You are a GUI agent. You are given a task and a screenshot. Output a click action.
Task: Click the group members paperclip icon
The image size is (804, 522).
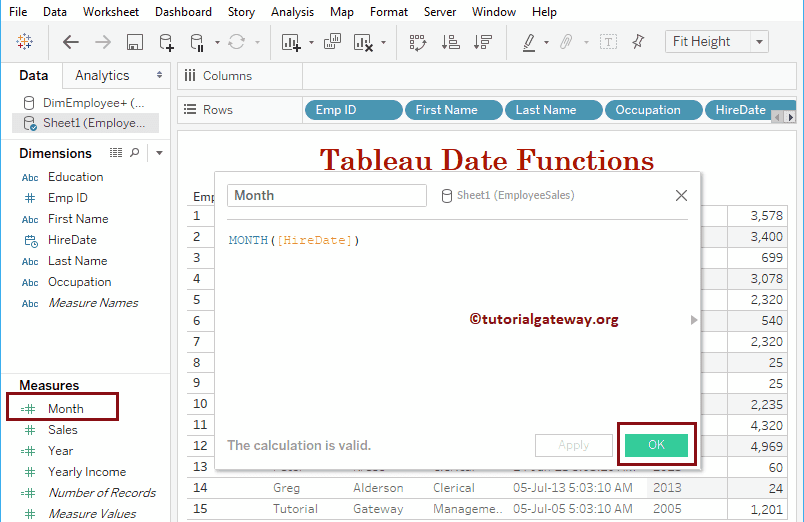tap(566, 42)
